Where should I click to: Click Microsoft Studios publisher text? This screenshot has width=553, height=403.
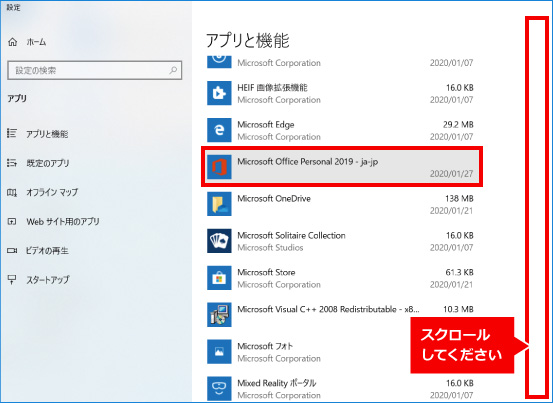(270, 248)
